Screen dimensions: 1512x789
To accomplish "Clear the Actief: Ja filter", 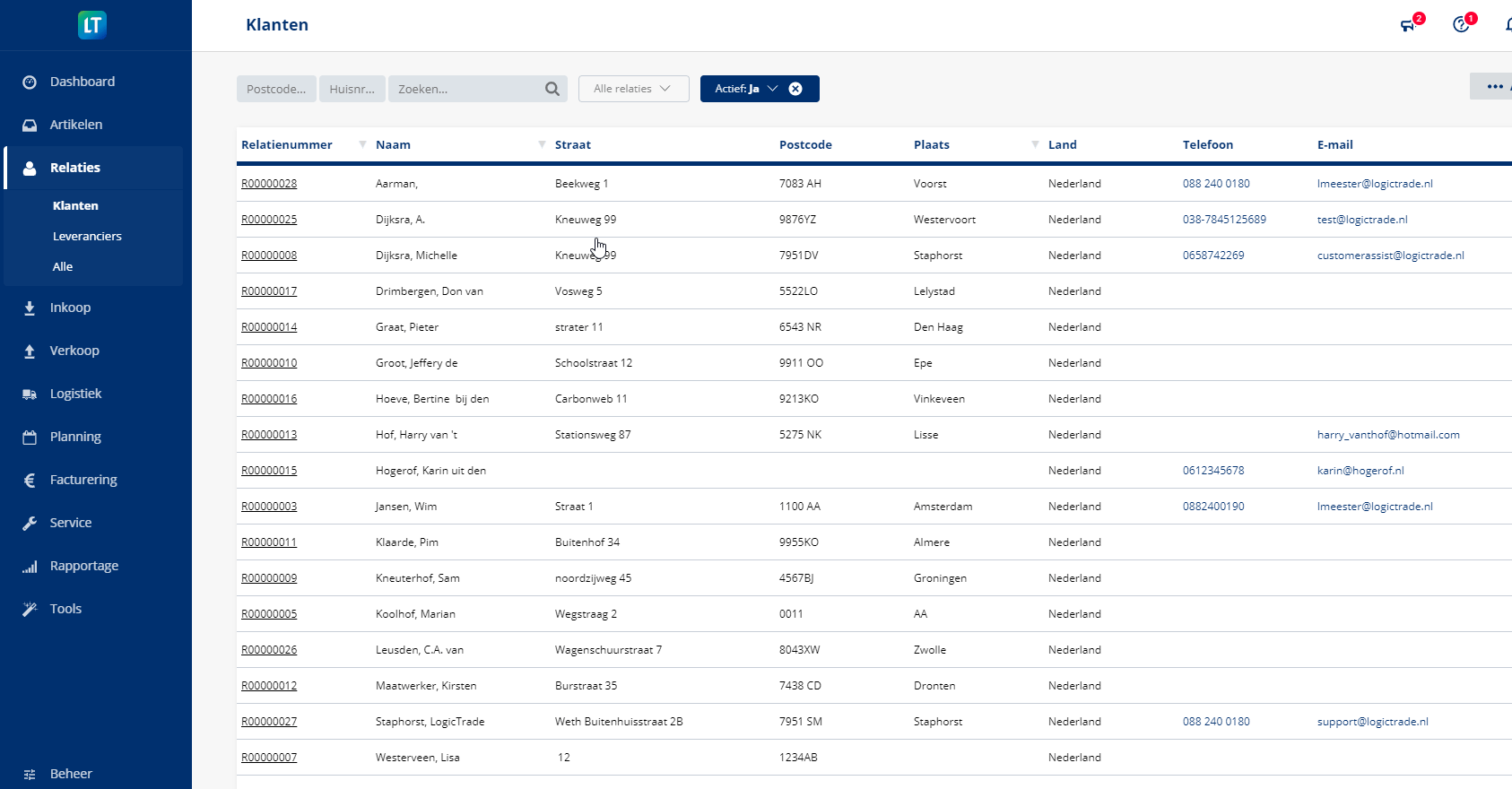I will tap(795, 89).
